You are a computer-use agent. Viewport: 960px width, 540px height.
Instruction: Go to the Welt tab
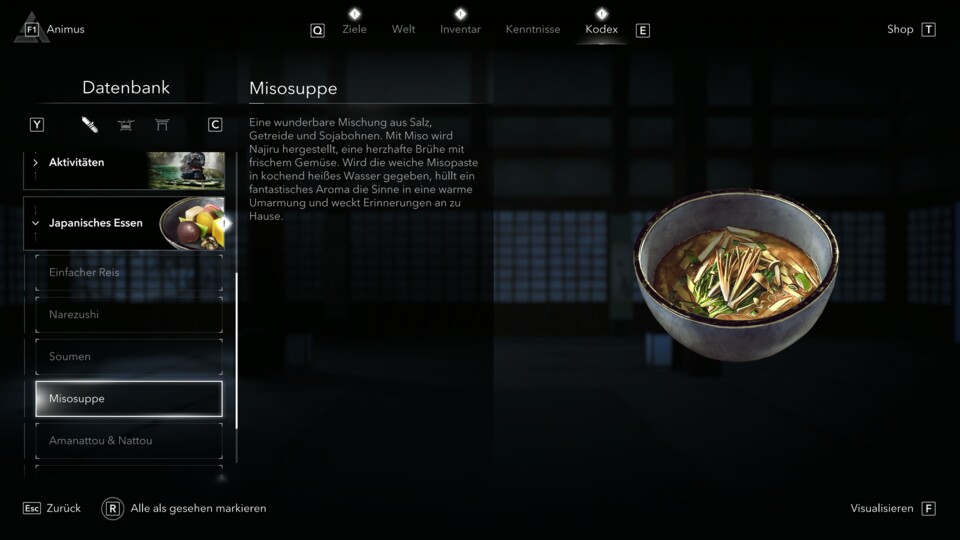tap(403, 29)
